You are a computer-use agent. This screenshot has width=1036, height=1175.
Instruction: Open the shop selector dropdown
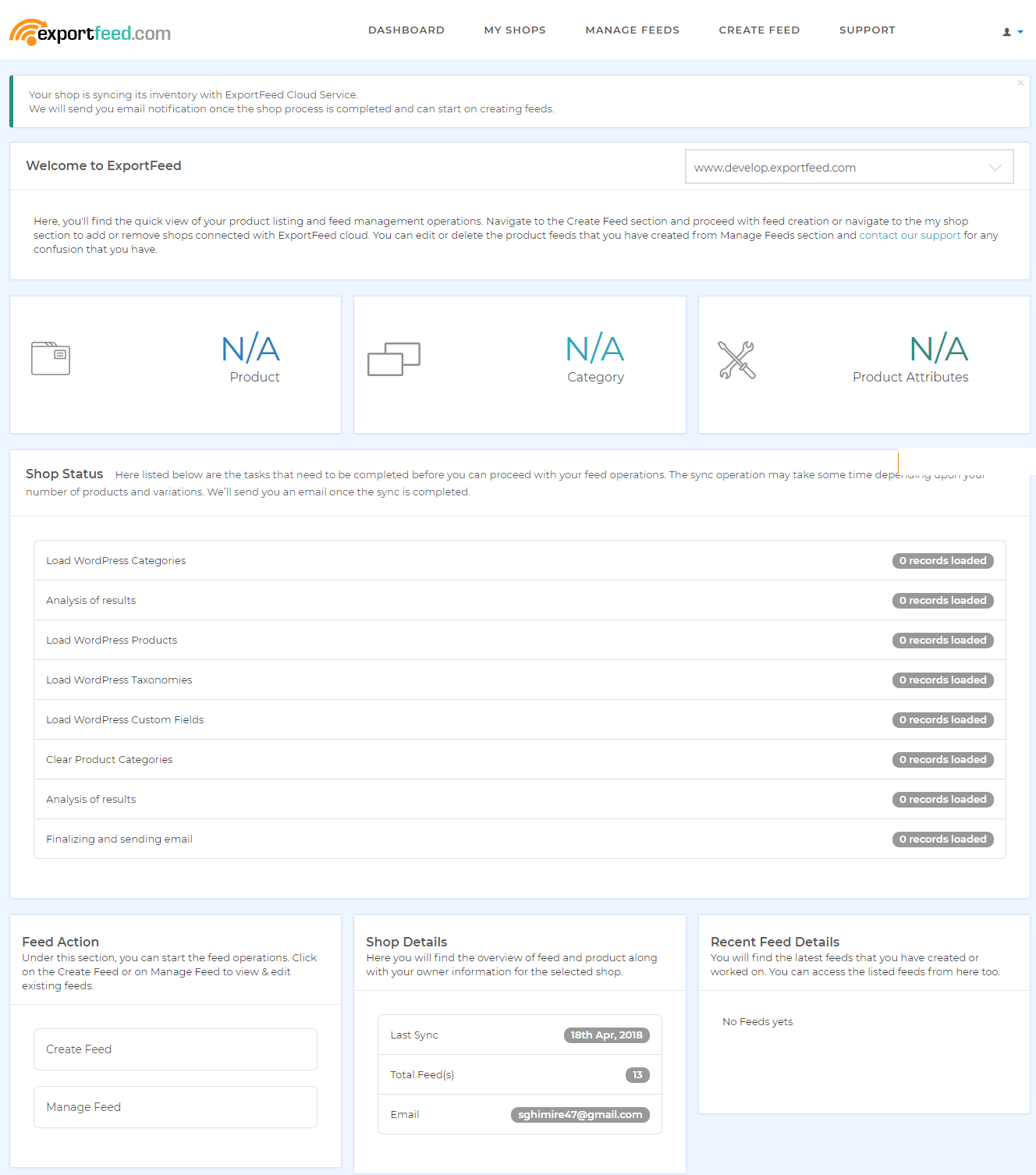(849, 167)
